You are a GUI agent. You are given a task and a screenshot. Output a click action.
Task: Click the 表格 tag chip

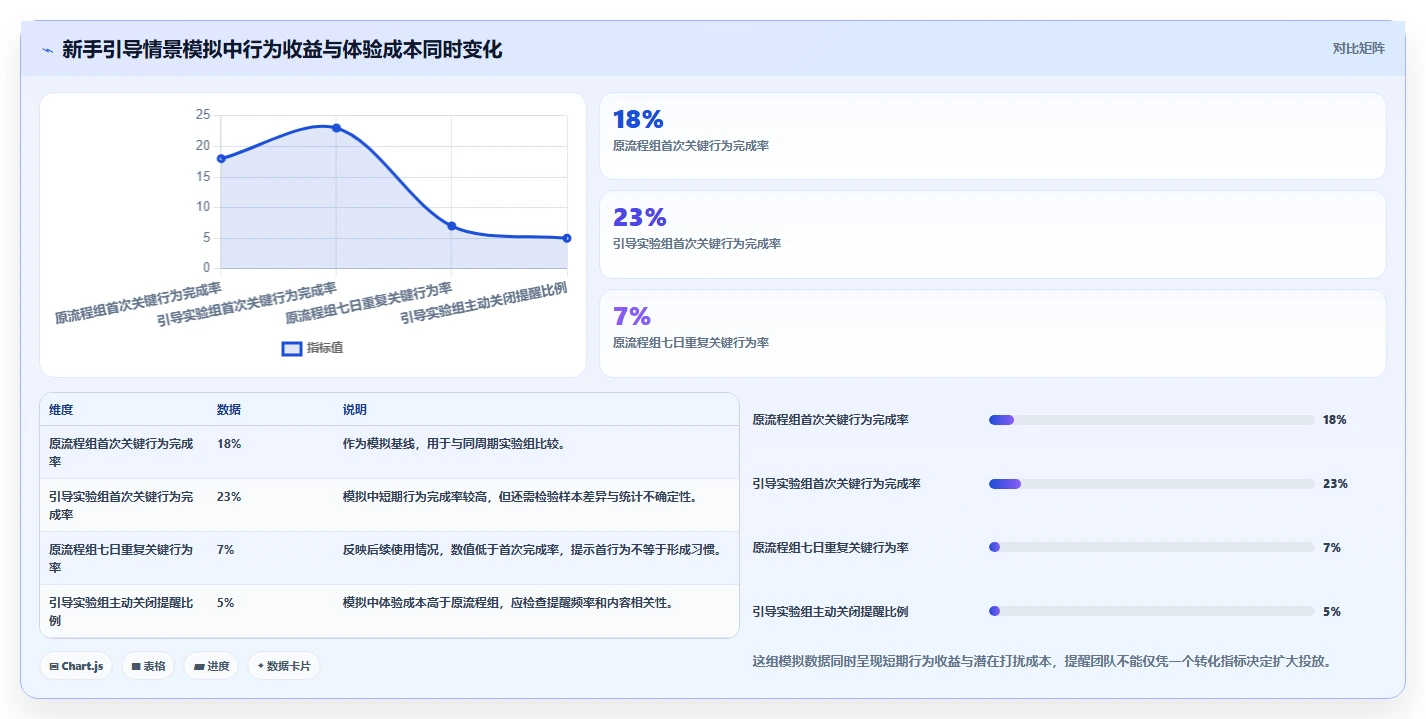pos(149,666)
